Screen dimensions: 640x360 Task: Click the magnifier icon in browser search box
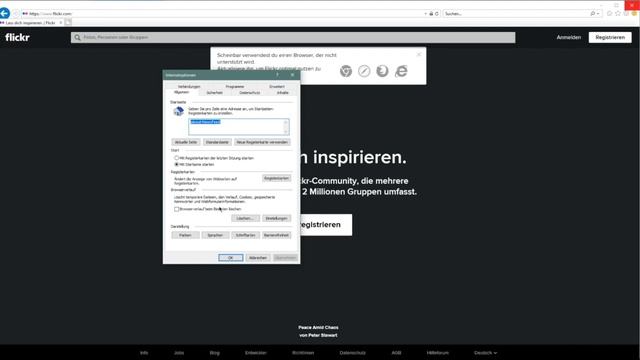[593, 13]
